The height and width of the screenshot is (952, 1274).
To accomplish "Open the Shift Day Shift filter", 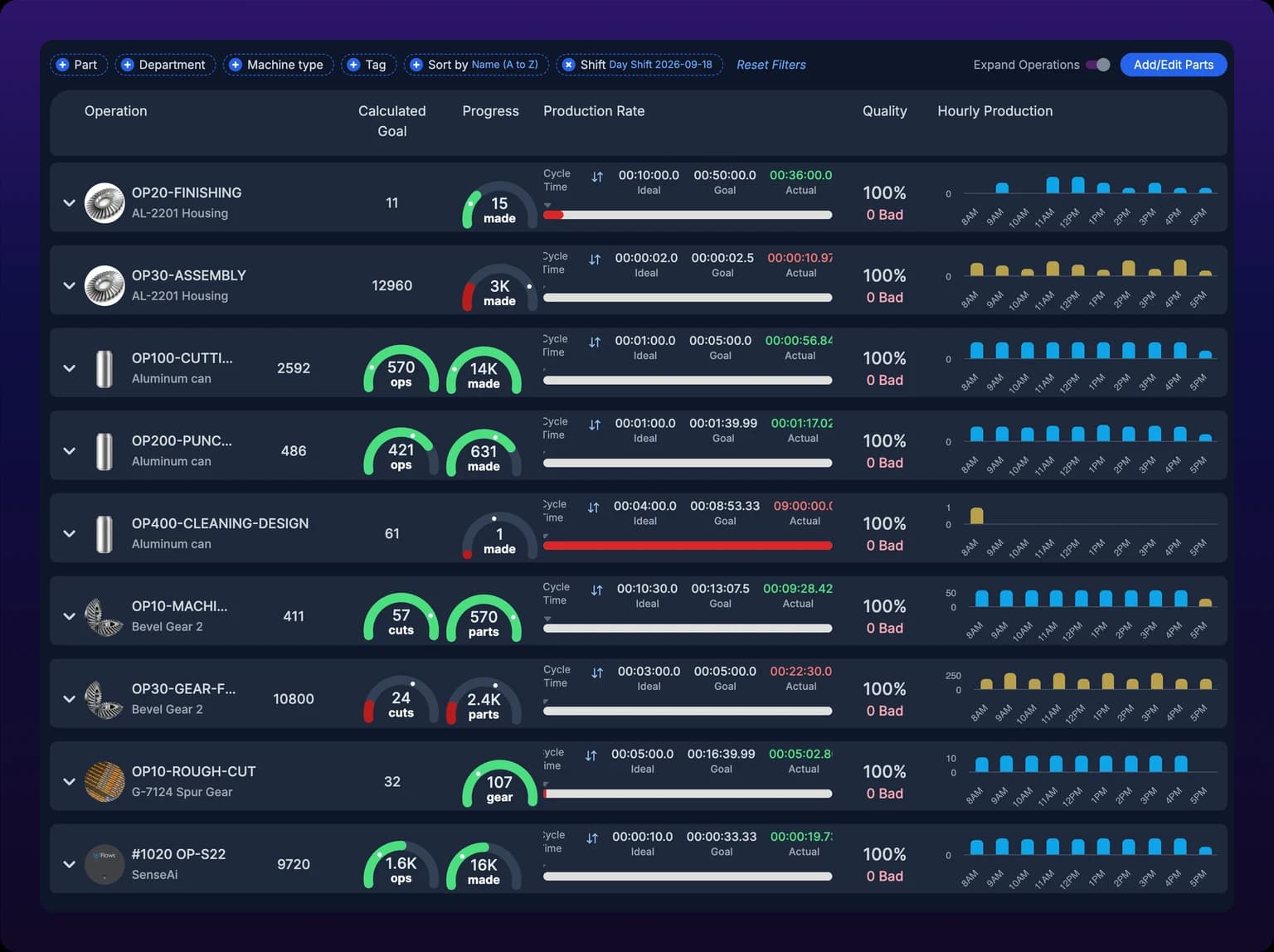I will [x=639, y=65].
